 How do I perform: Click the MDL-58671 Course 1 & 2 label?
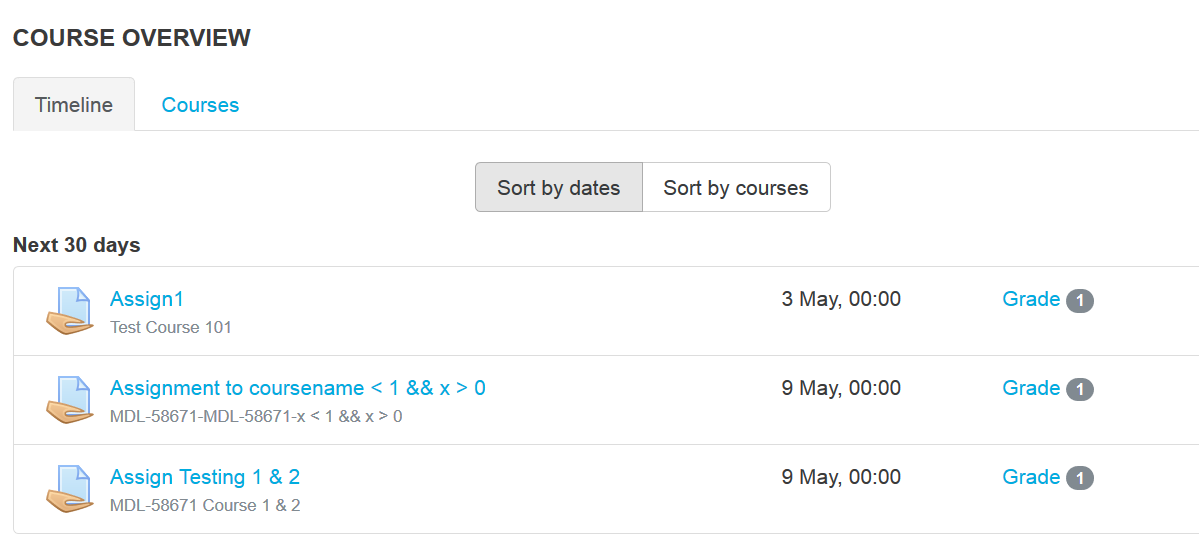(x=205, y=505)
